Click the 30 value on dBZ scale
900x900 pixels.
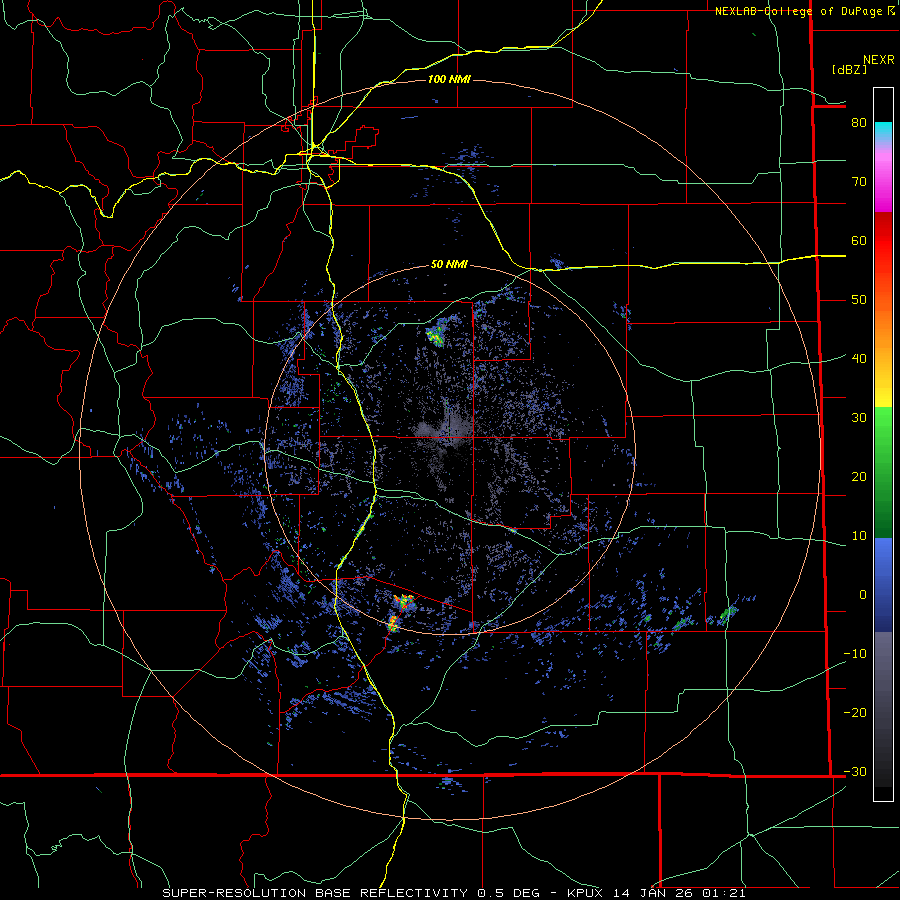coord(859,417)
